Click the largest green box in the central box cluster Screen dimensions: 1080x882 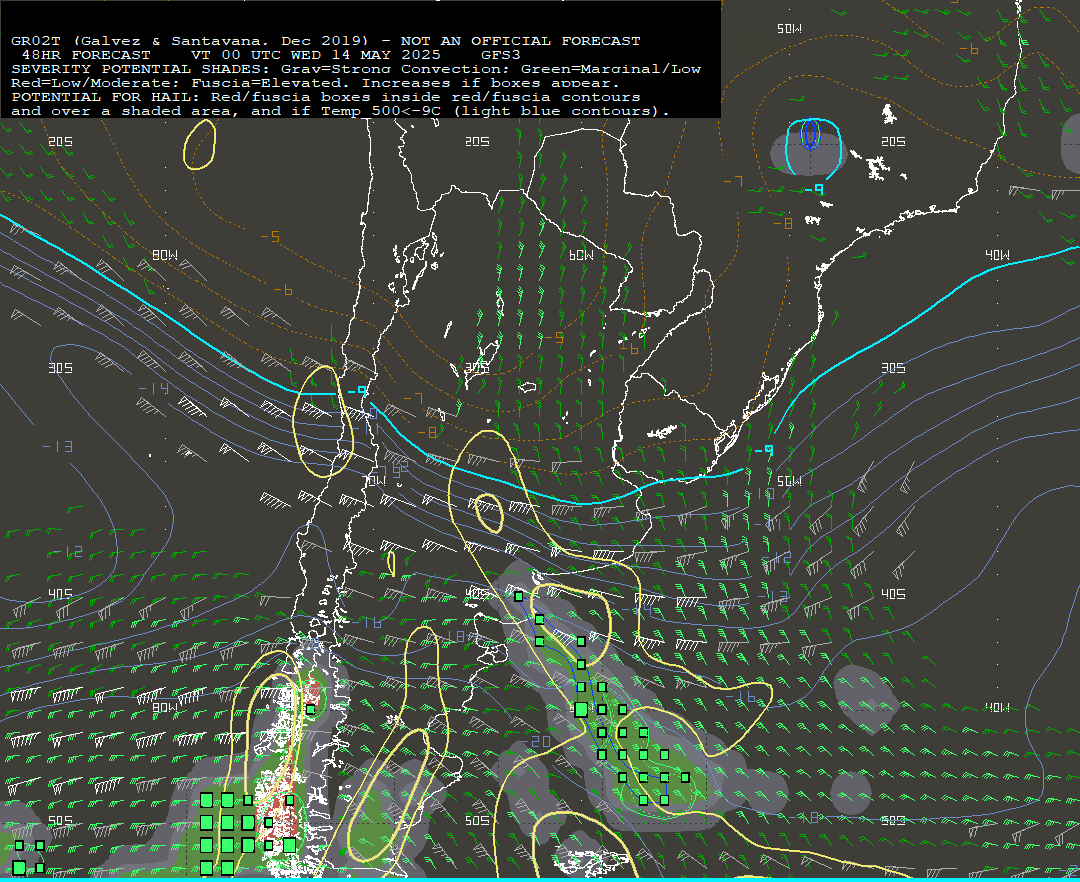click(x=581, y=709)
